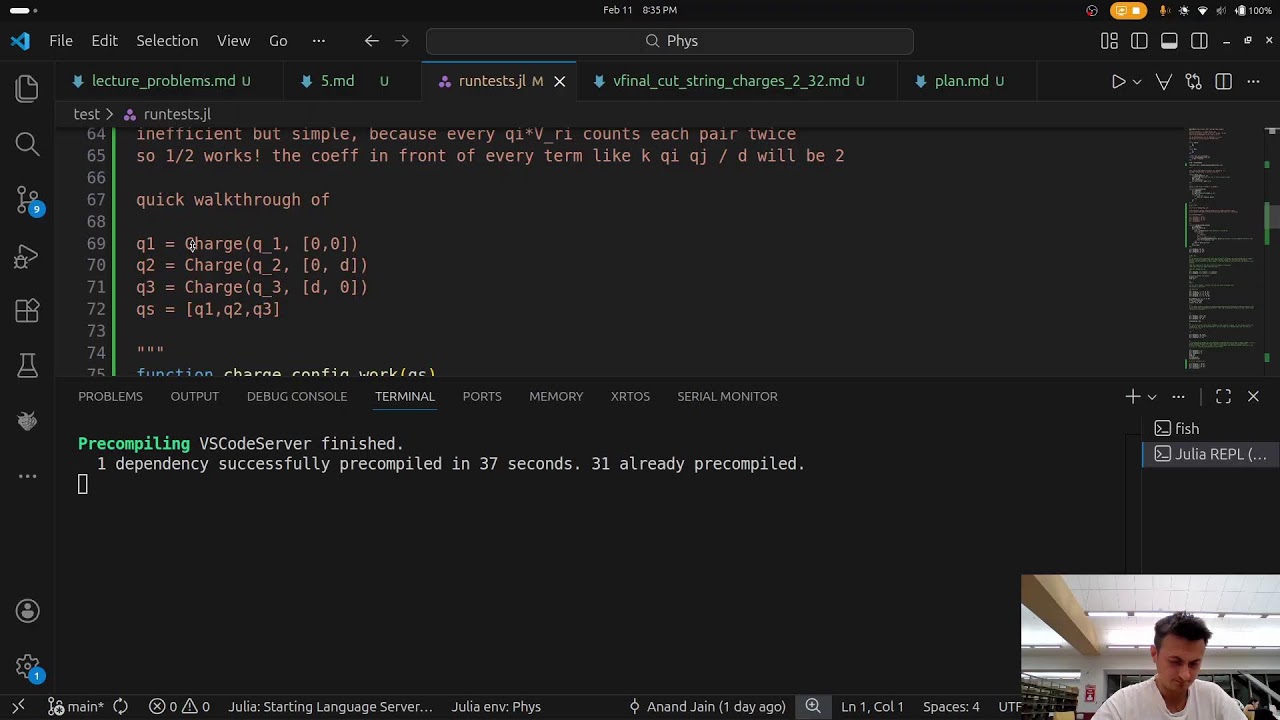
Task: Open the Accounts icon in activity bar
Action: 27,611
